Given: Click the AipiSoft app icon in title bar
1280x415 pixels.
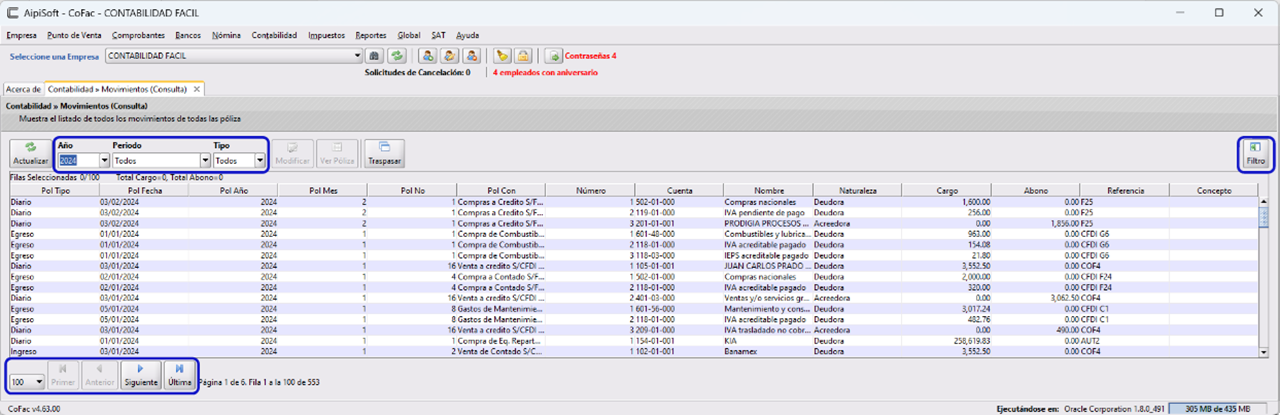Looking at the screenshot, I should coord(12,13).
